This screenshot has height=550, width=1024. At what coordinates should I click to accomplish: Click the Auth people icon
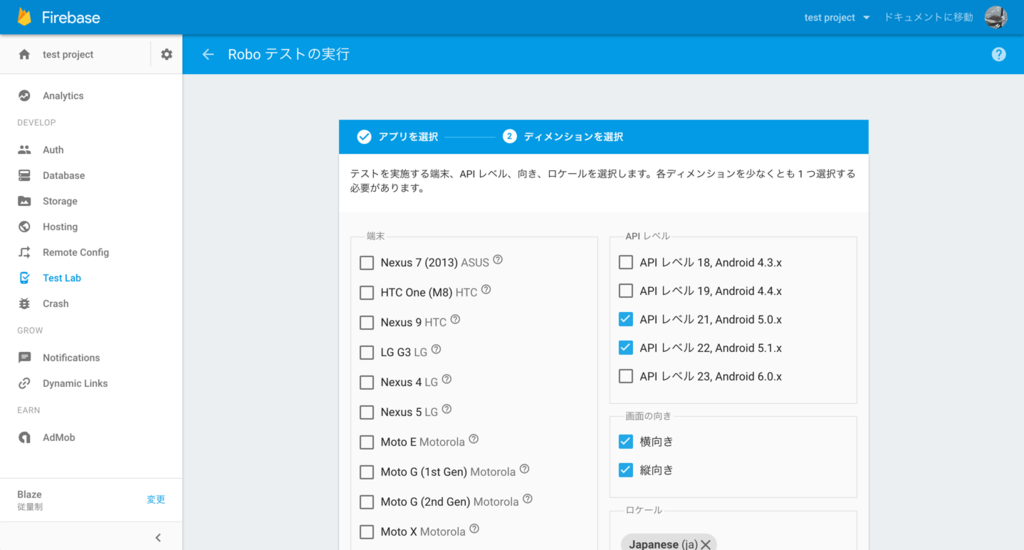(24, 150)
